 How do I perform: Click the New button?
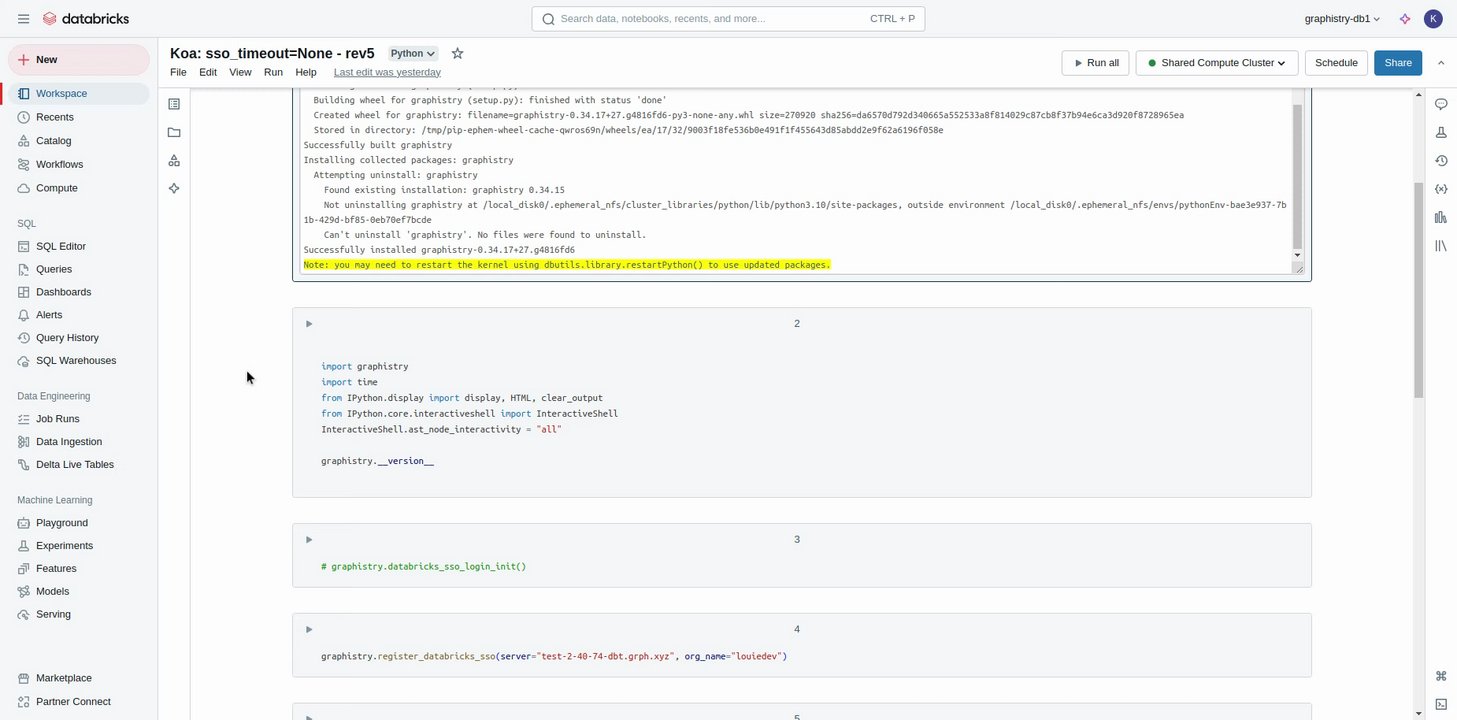78,60
